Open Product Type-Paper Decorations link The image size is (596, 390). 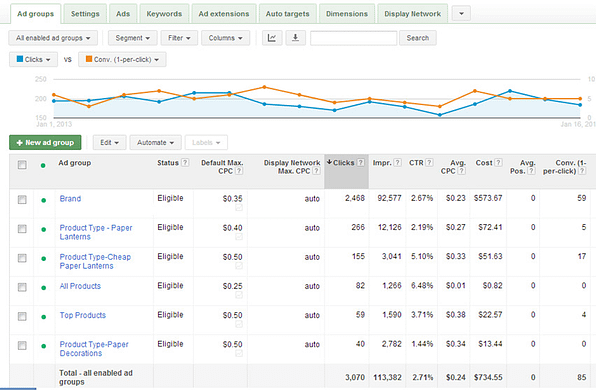tap(94, 349)
